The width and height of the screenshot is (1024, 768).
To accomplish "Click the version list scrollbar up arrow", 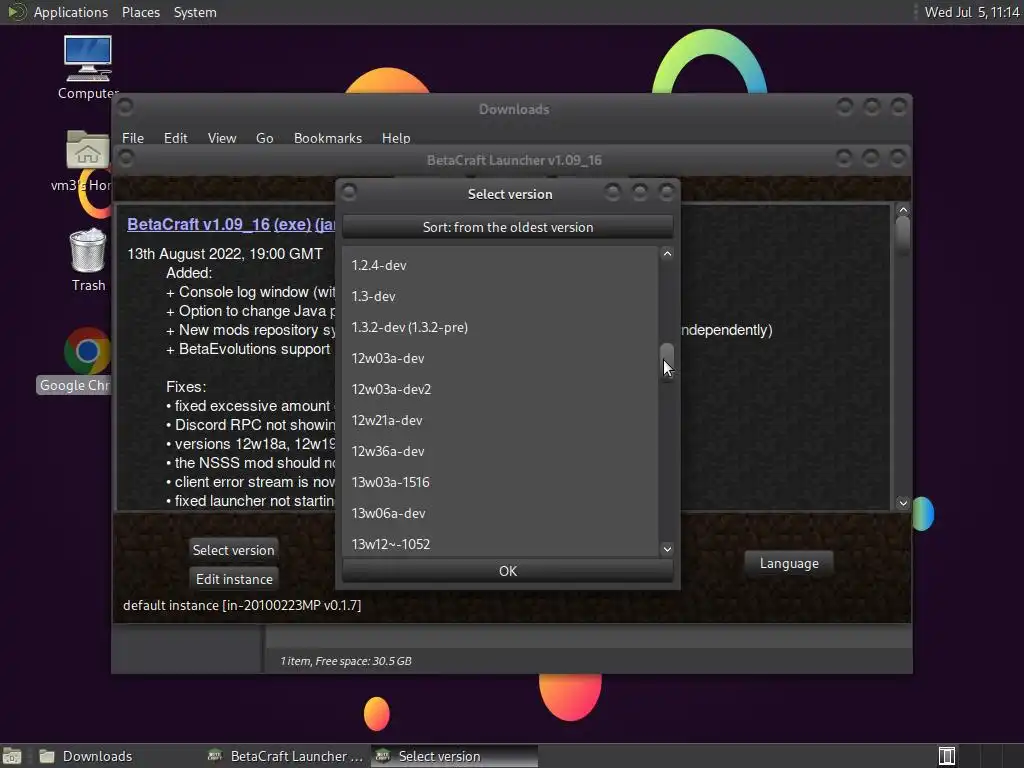I will coord(667,254).
